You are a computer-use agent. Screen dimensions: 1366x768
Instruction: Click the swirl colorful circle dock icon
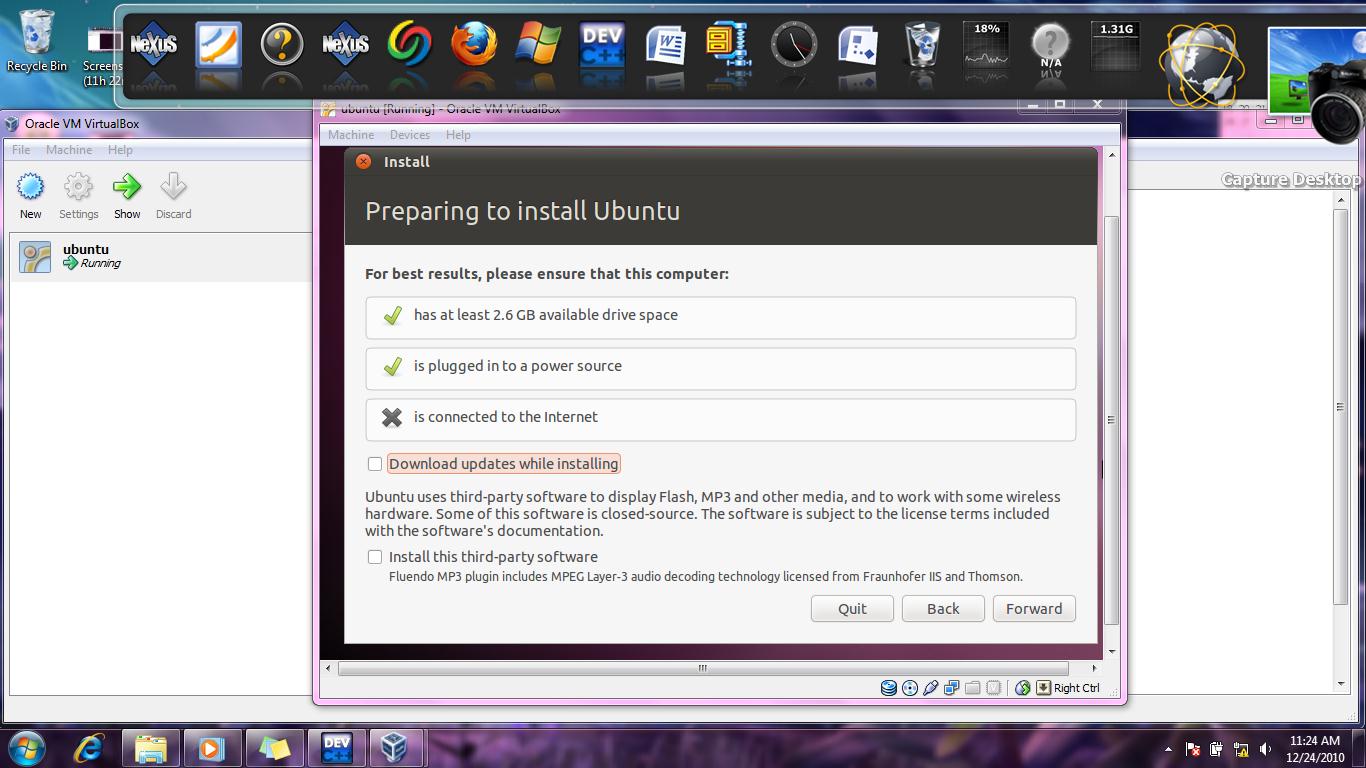(410, 44)
